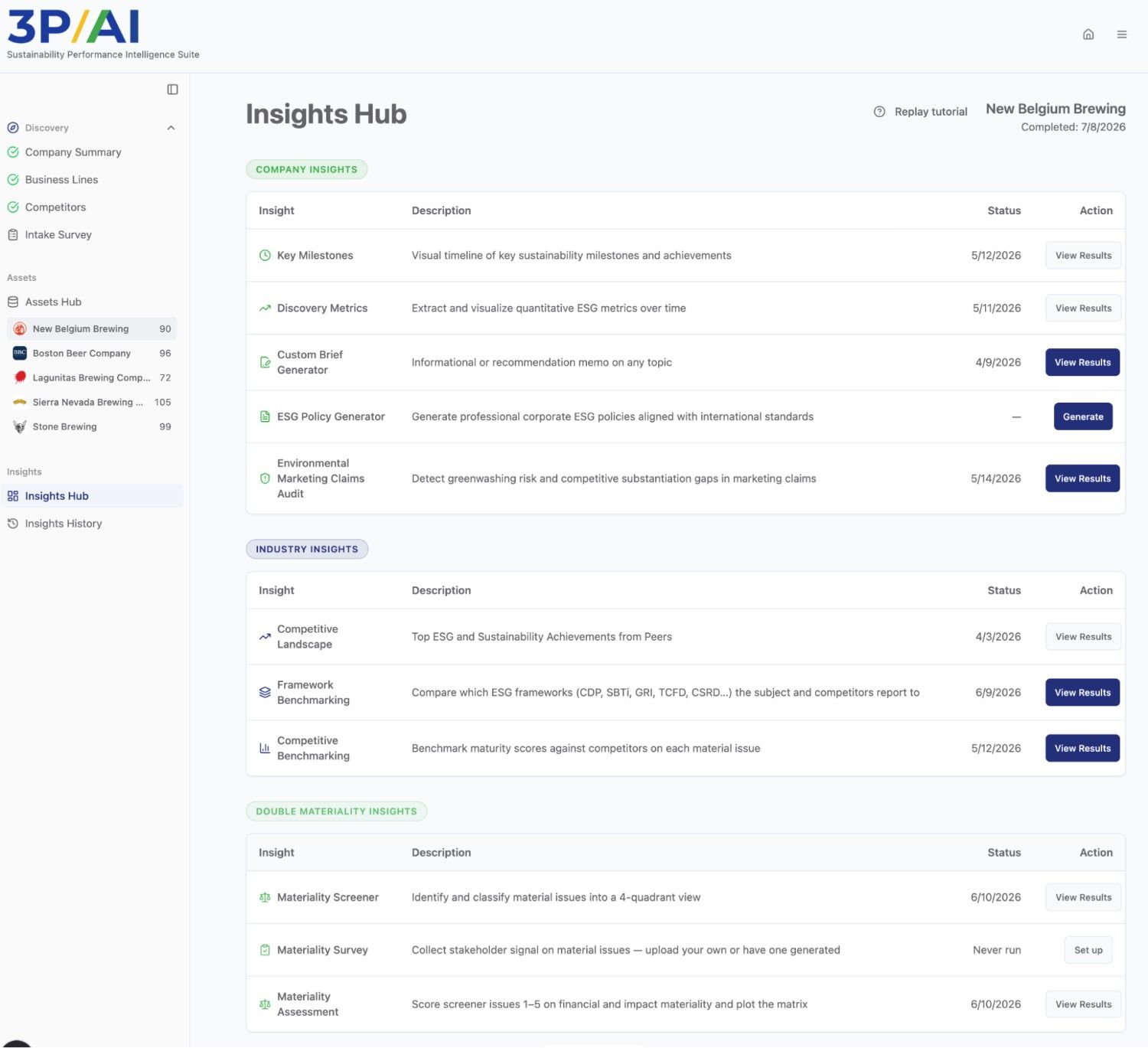Click the Materiality Assessment scales icon
The height and width of the screenshot is (1048, 1148).
265,1005
